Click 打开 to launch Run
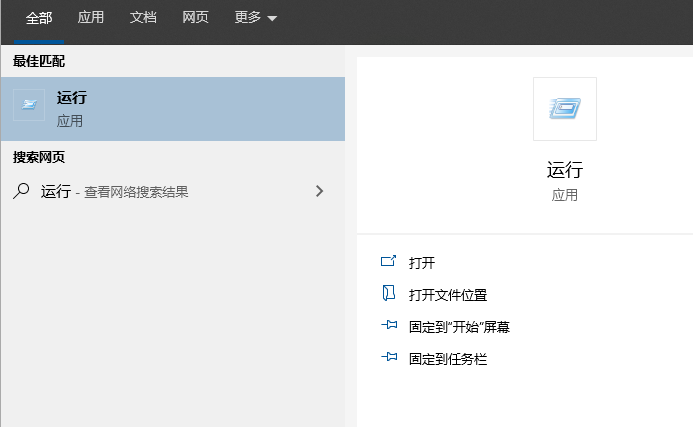Image resolution: width=693 pixels, height=427 pixels. 422,263
